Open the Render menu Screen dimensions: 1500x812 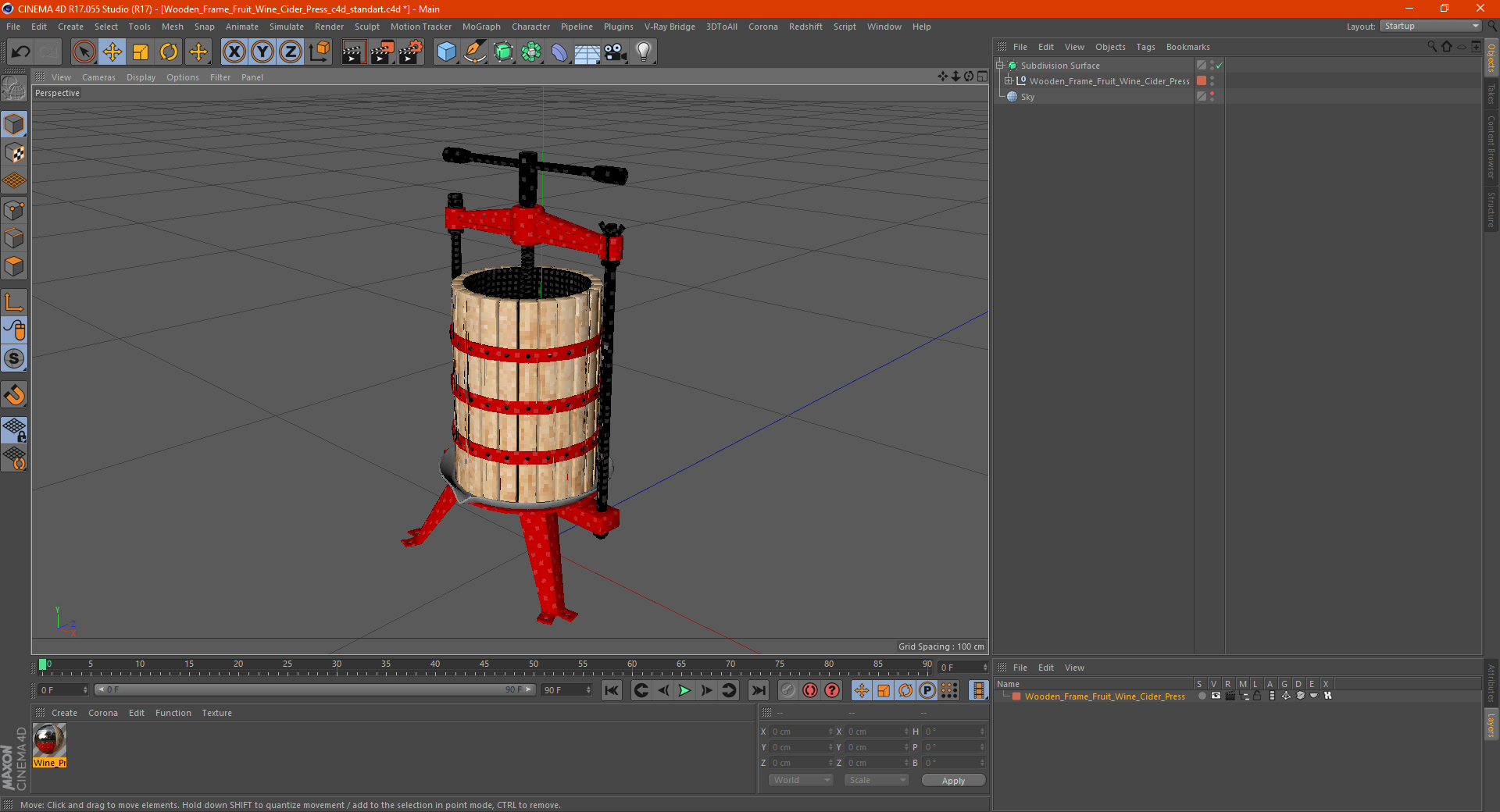point(329,27)
